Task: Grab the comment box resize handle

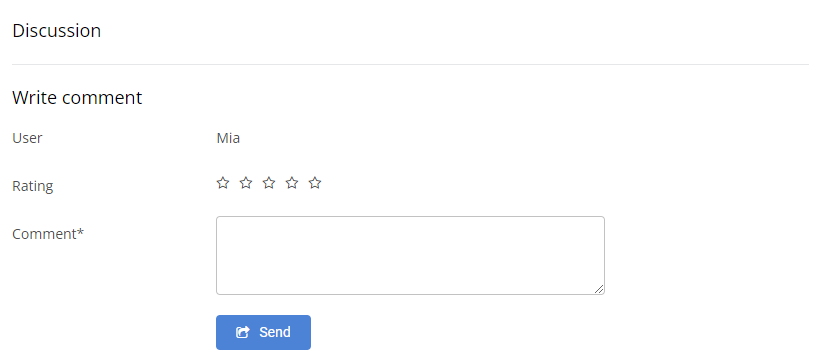Action: 599,289
